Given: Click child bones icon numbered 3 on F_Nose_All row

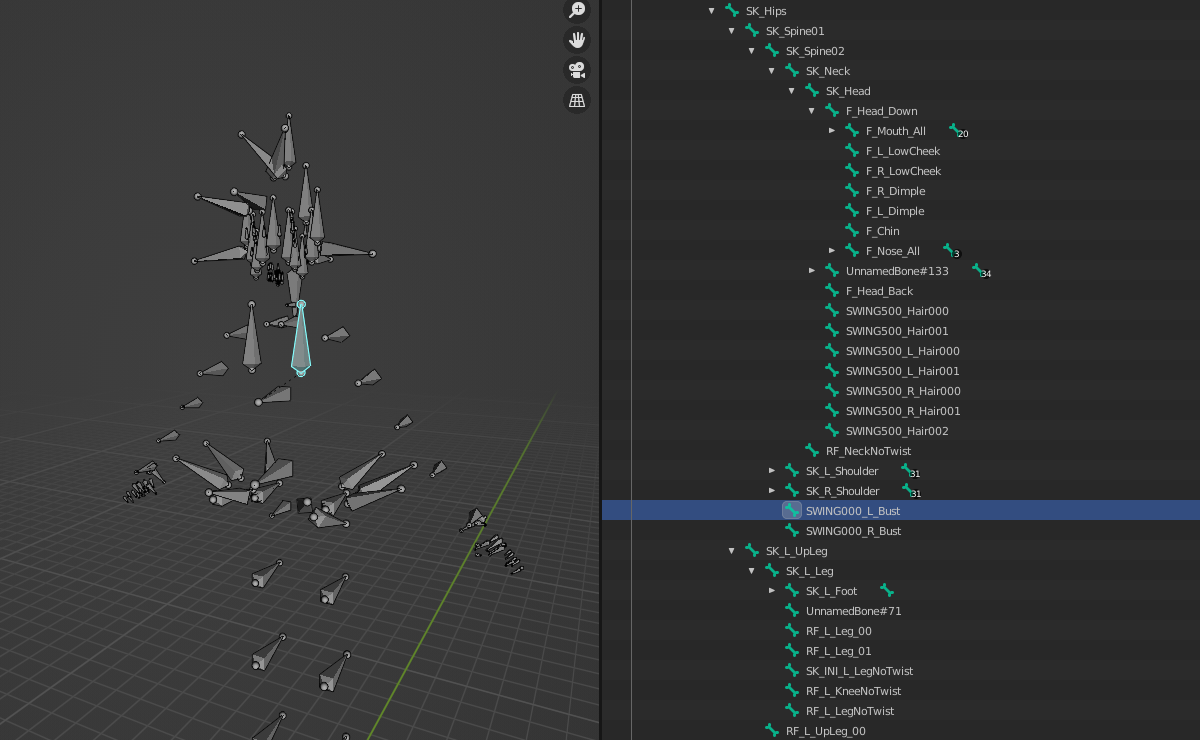Looking at the screenshot, I should [x=950, y=251].
